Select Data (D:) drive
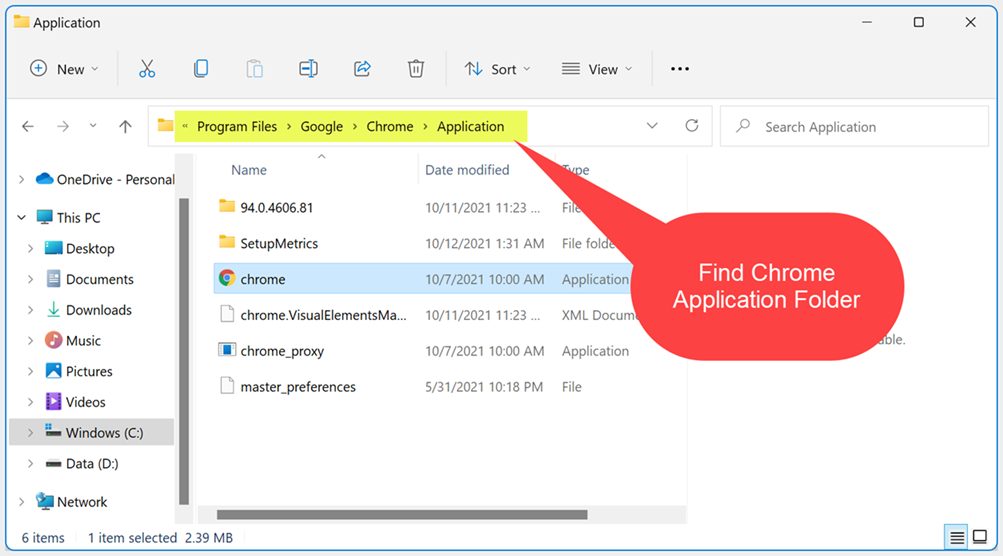The width and height of the screenshot is (1003, 556). click(92, 463)
